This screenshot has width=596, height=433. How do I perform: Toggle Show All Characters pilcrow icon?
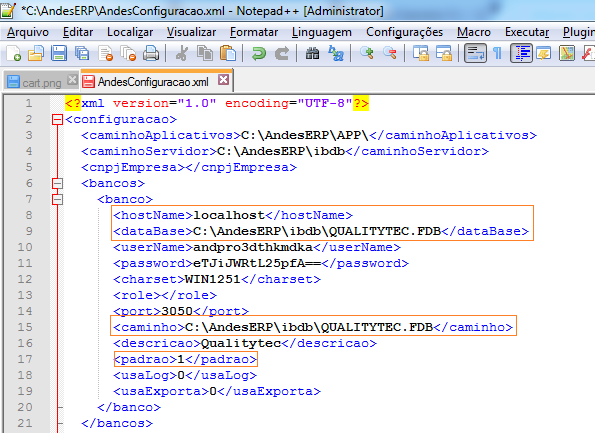498,53
